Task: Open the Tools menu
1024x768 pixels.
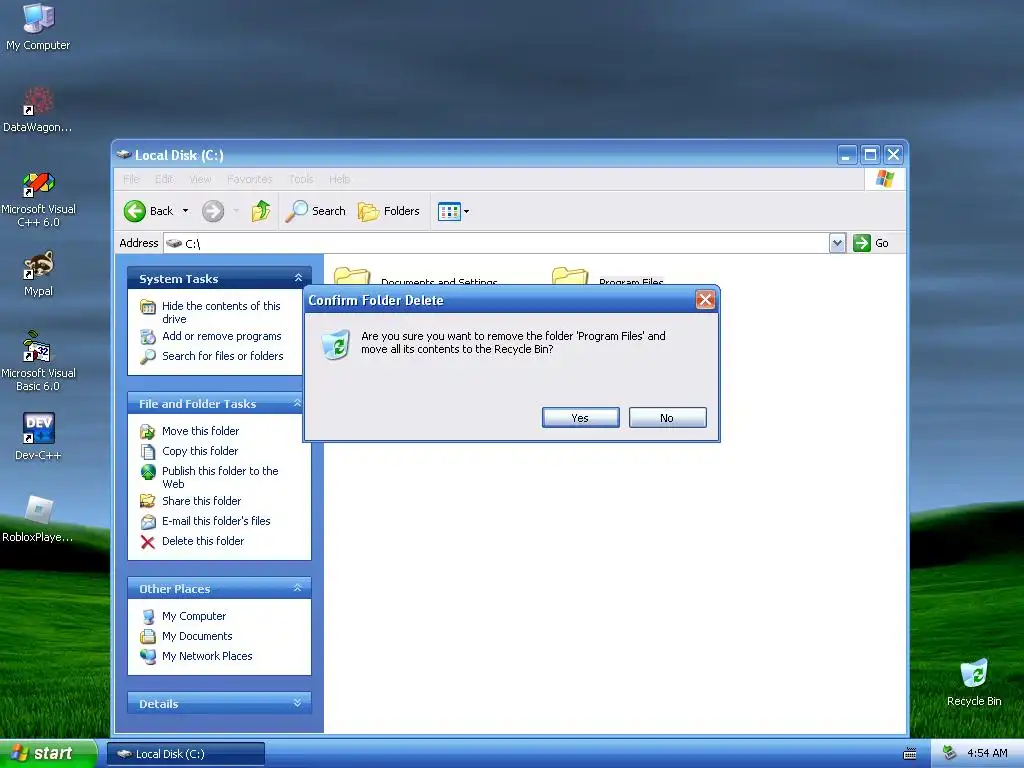Action: point(301,179)
